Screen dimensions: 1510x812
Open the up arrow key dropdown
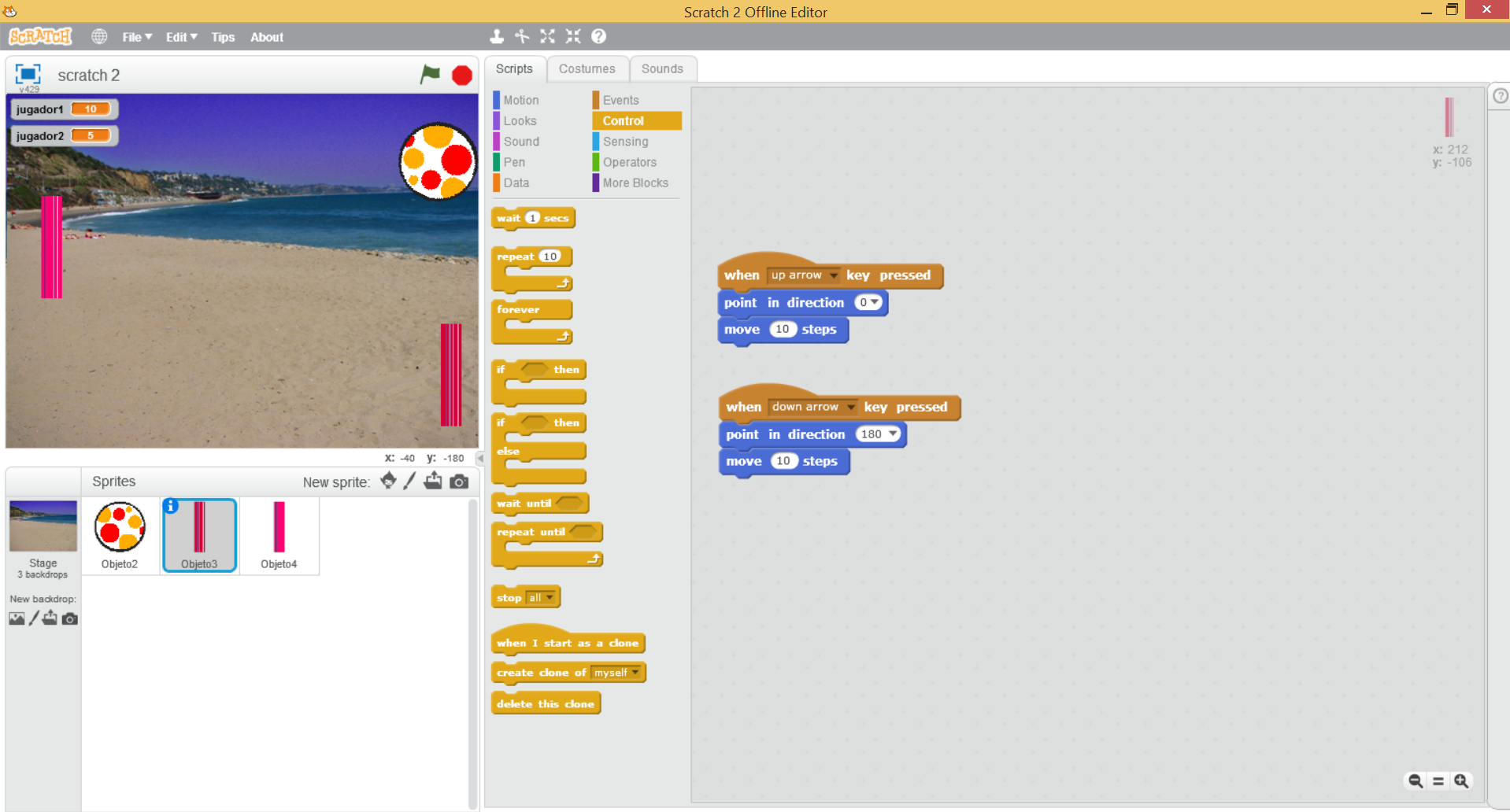pyautogui.click(x=833, y=275)
